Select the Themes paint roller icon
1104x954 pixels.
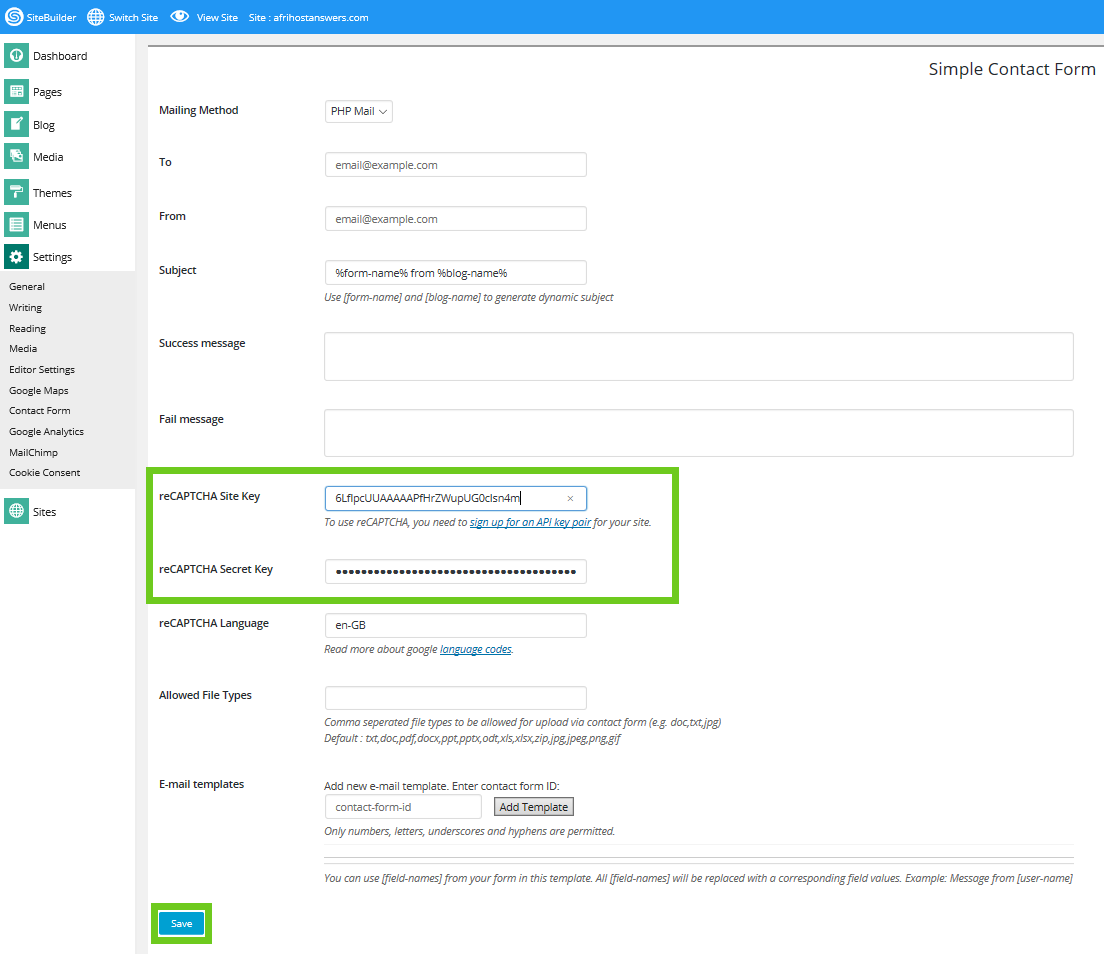pyautogui.click(x=16, y=192)
